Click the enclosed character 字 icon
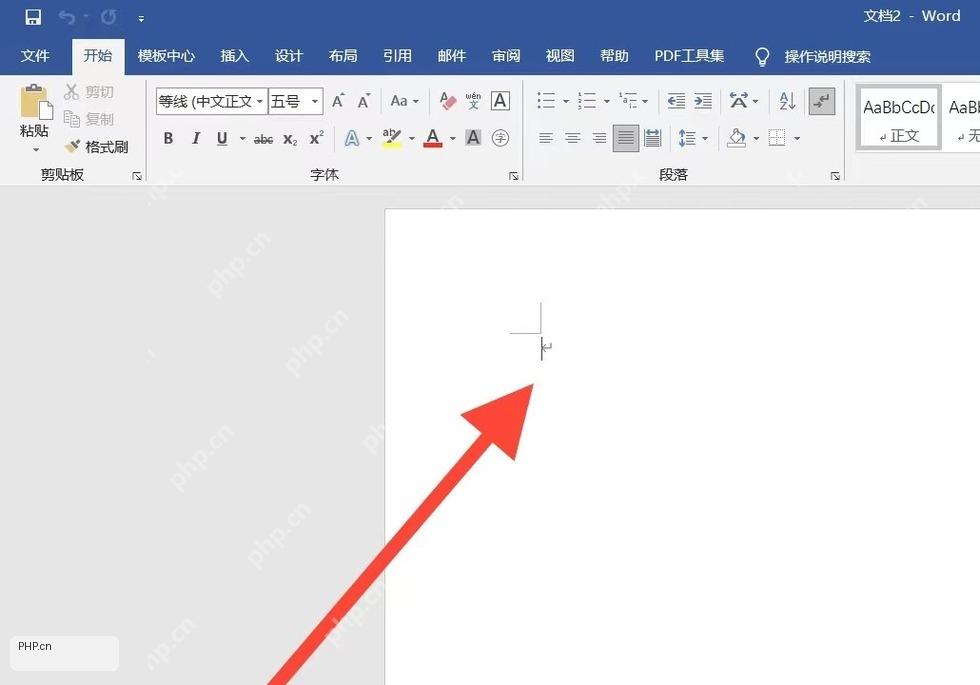This screenshot has height=685, width=980. 500,138
